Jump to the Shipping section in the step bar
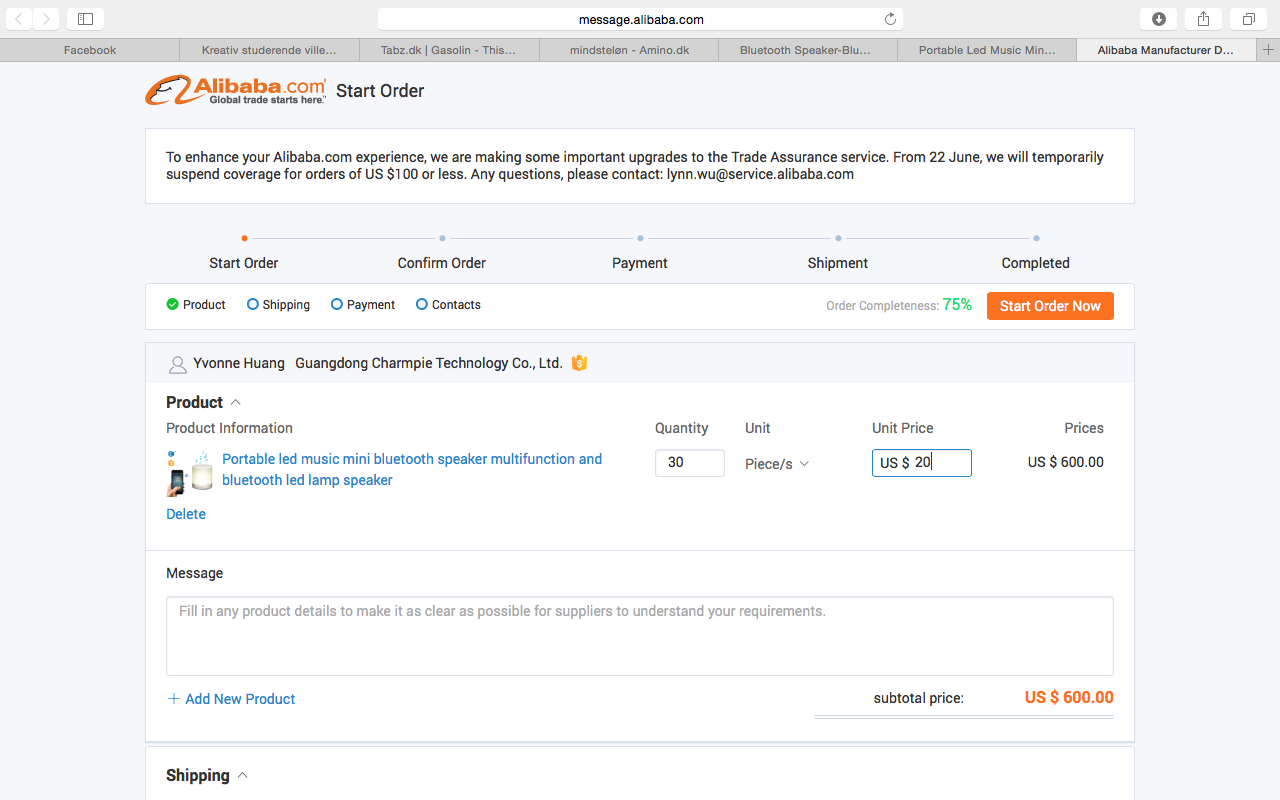The image size is (1280, 800). [x=279, y=305]
